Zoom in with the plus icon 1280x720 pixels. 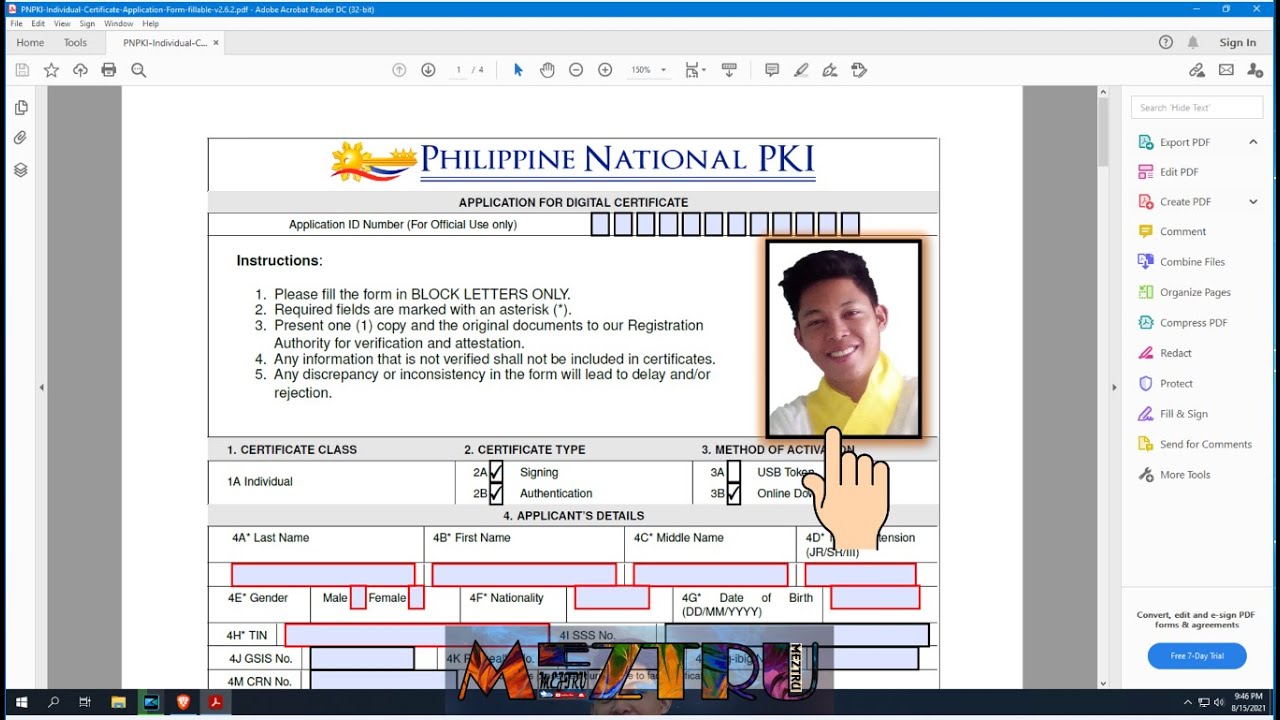click(605, 70)
